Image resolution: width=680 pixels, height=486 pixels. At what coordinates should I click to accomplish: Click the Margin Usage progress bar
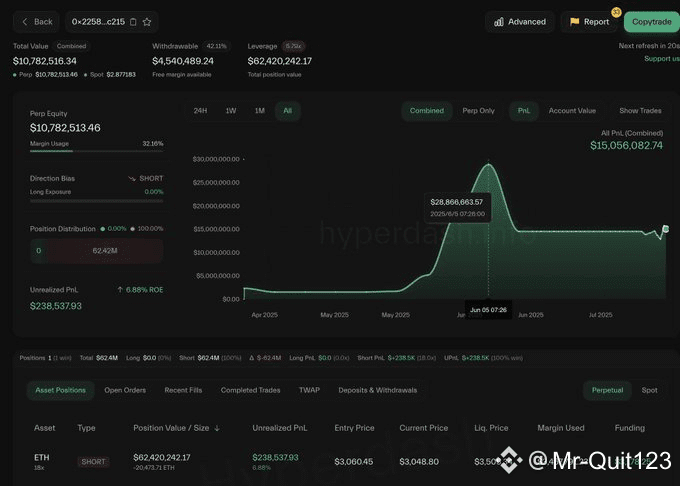96,151
